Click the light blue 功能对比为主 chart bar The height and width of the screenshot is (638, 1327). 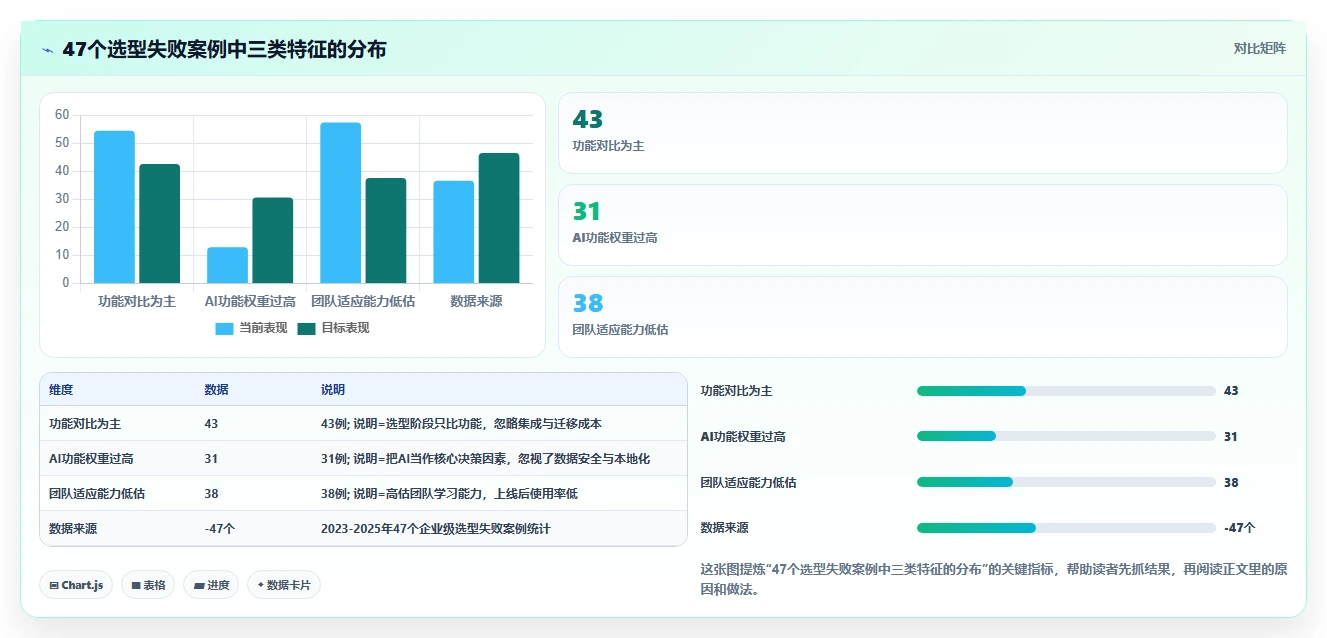click(114, 207)
